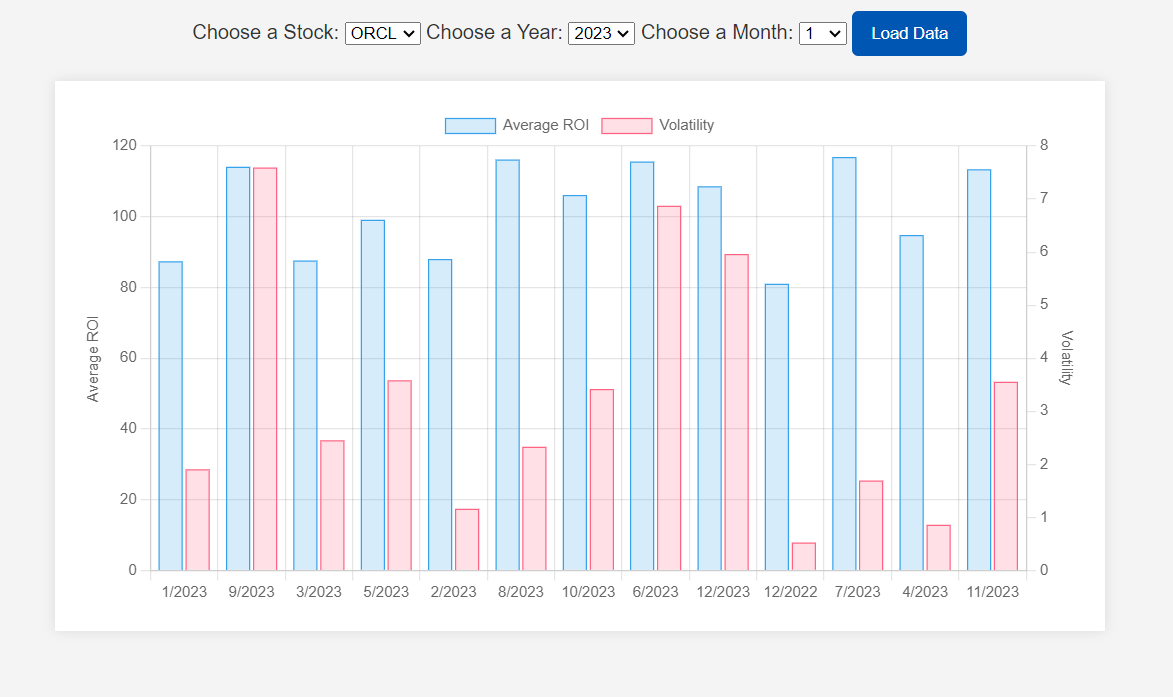Click the Volatility bar for 11/2023
Screen dimensions: 1173x697
click(1005, 476)
